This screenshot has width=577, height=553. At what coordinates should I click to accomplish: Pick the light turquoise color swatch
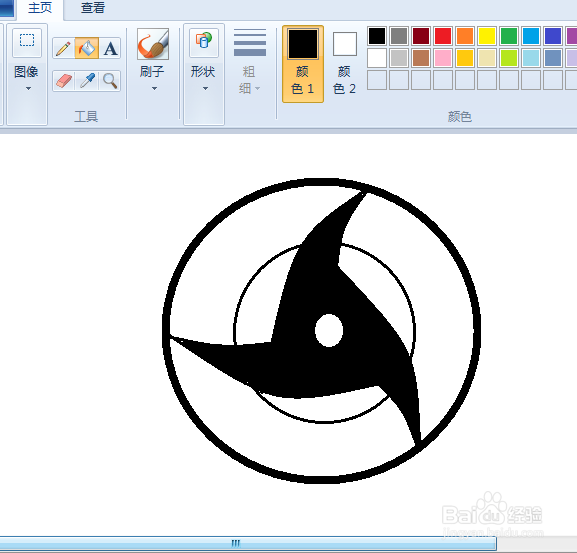tap(531, 58)
